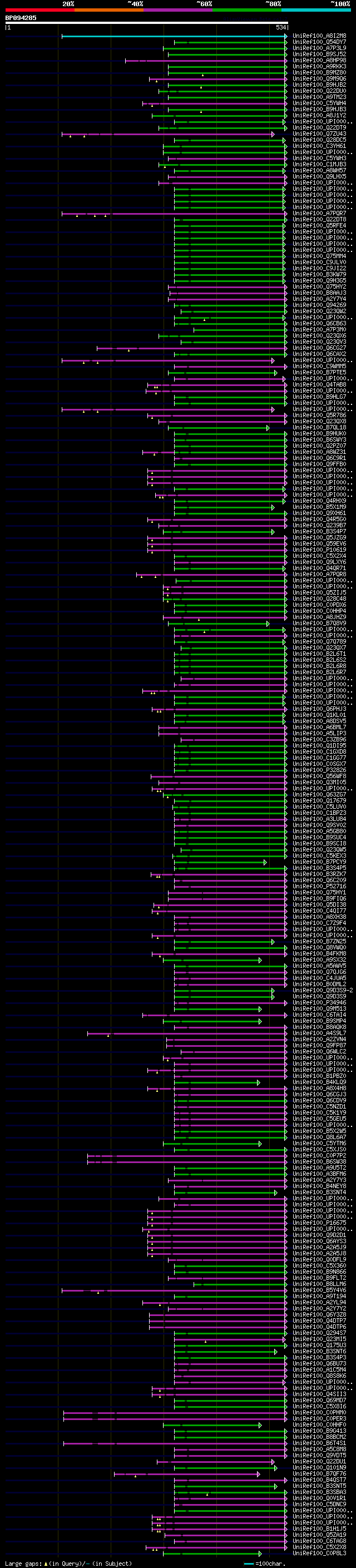The image size is (356, 1568).
Task: Select label UniRef100_A8DSV5
Action: (x=319, y=721)
